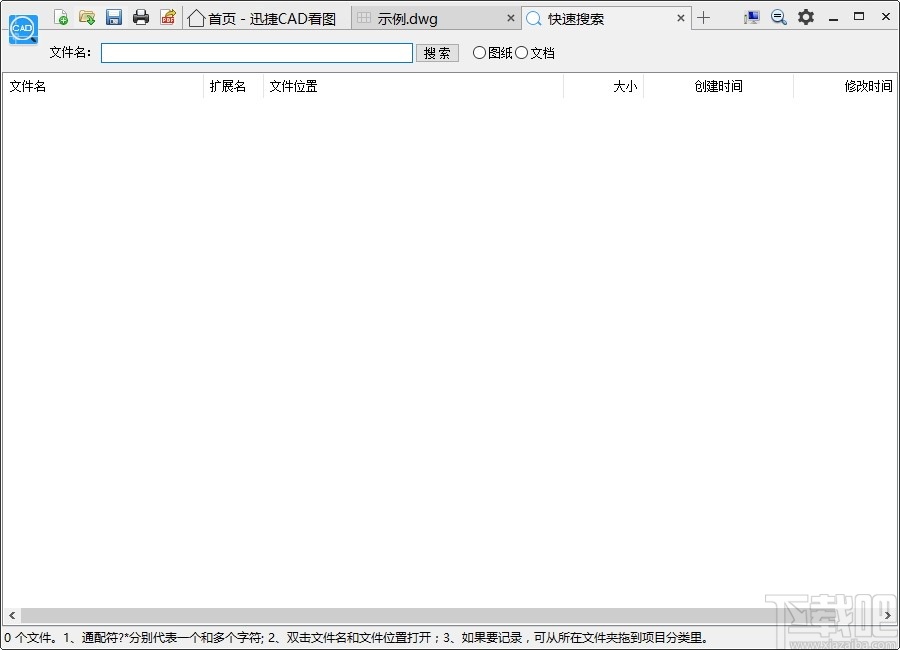Click the monitor display icon
The width and height of the screenshot is (900, 650).
pyautogui.click(x=751, y=17)
